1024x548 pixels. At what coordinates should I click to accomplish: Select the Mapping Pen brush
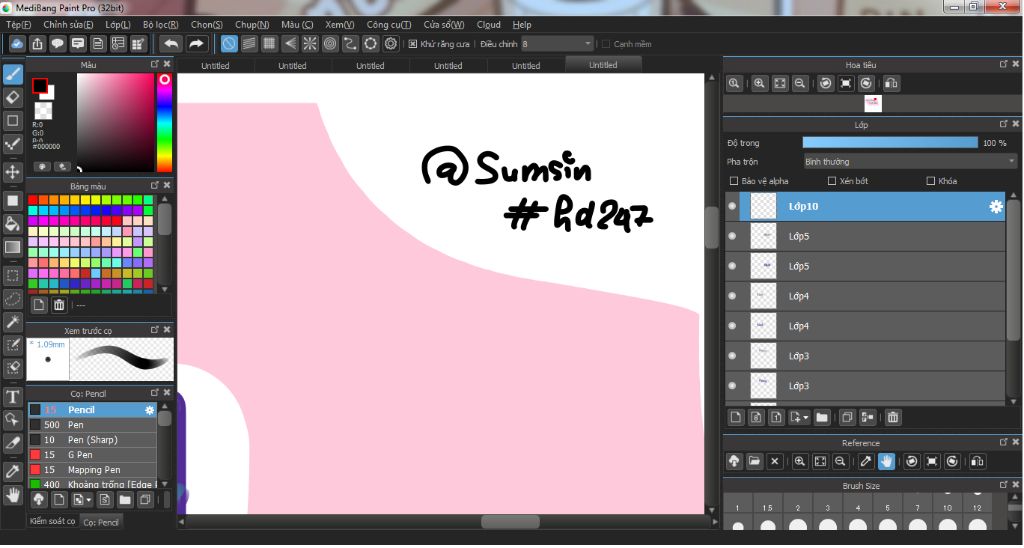click(92, 470)
